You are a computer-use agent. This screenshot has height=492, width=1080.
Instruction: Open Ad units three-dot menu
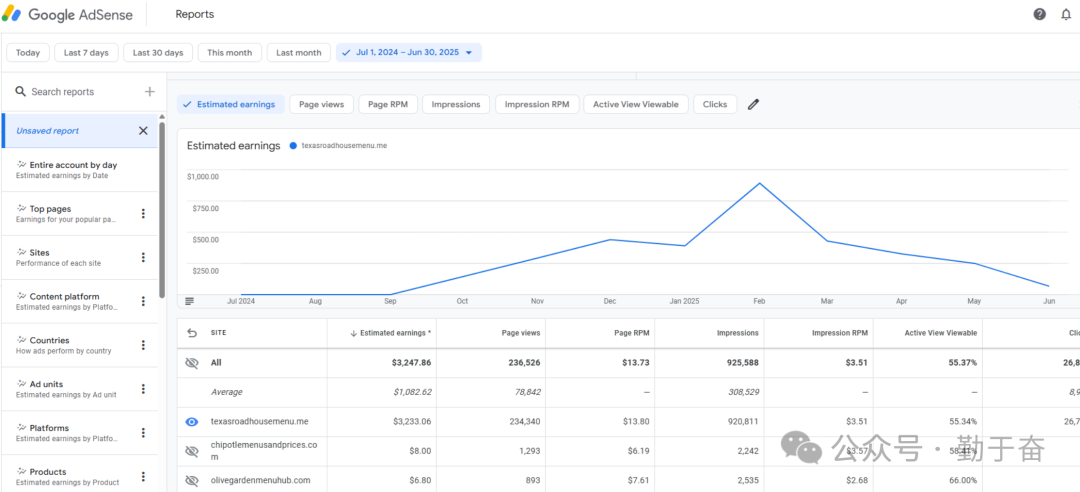[143, 389]
